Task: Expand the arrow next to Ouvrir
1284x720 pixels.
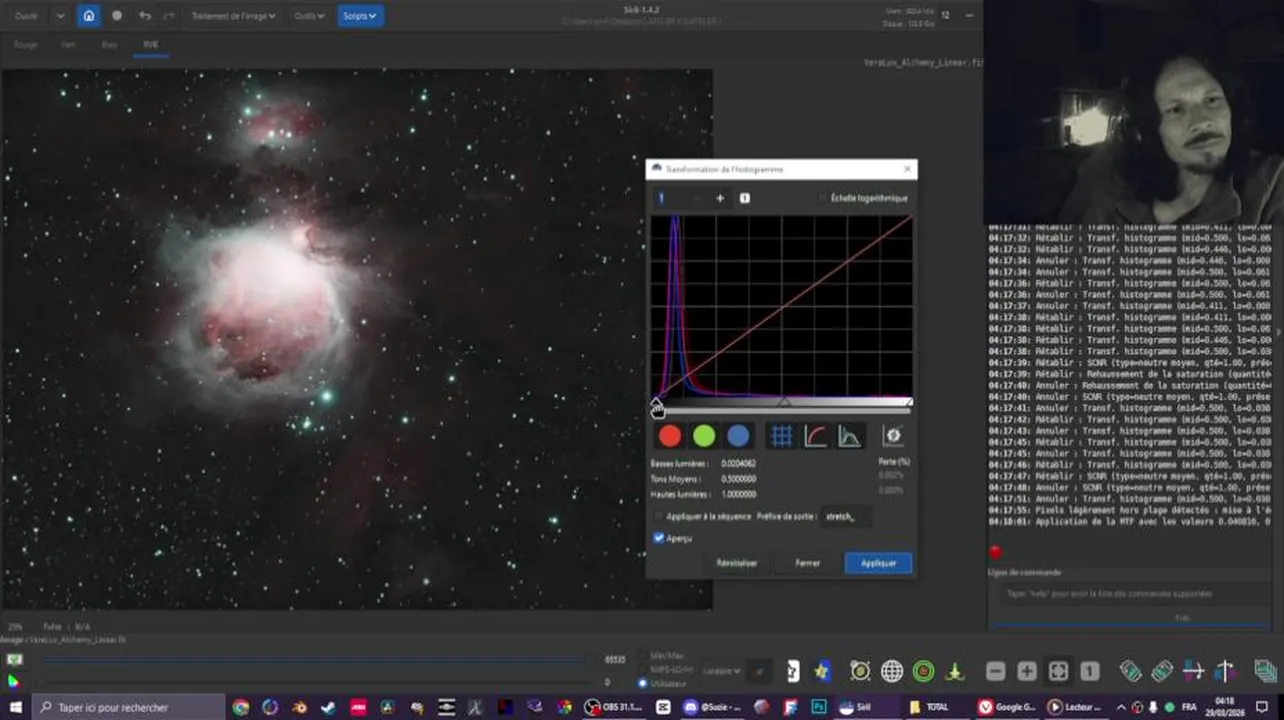Action: [60, 16]
